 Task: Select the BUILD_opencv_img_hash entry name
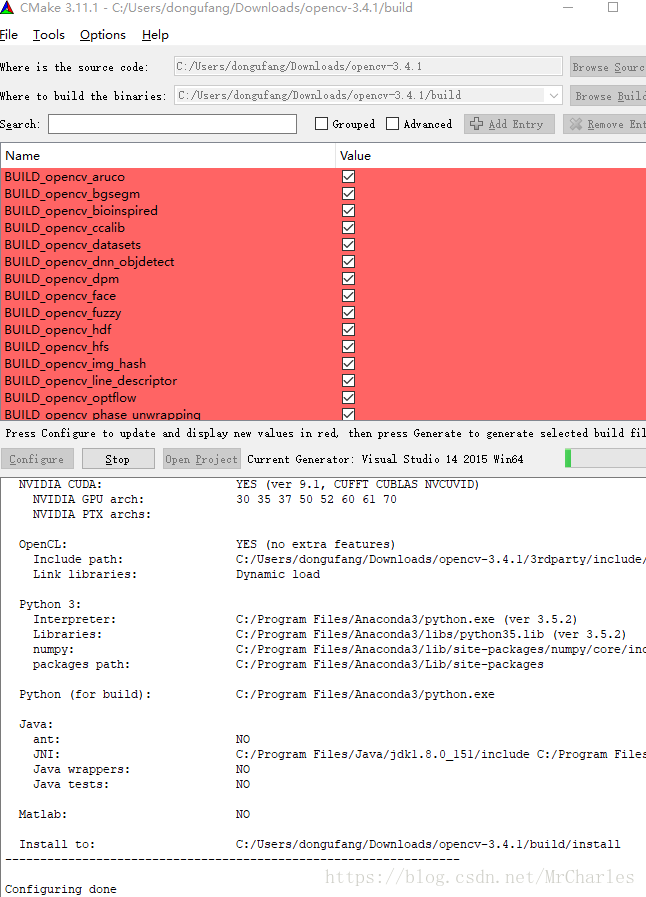tap(76, 364)
